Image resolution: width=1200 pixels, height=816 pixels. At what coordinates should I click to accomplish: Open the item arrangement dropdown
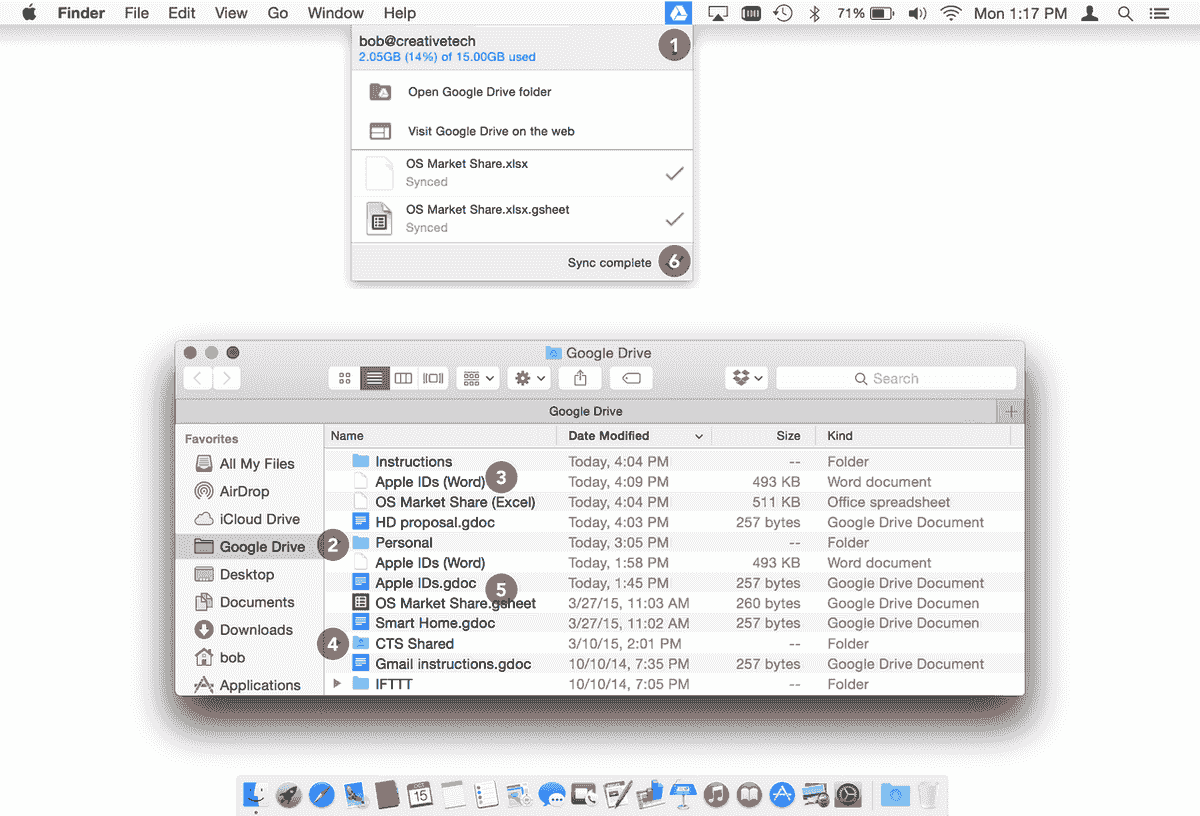click(477, 378)
